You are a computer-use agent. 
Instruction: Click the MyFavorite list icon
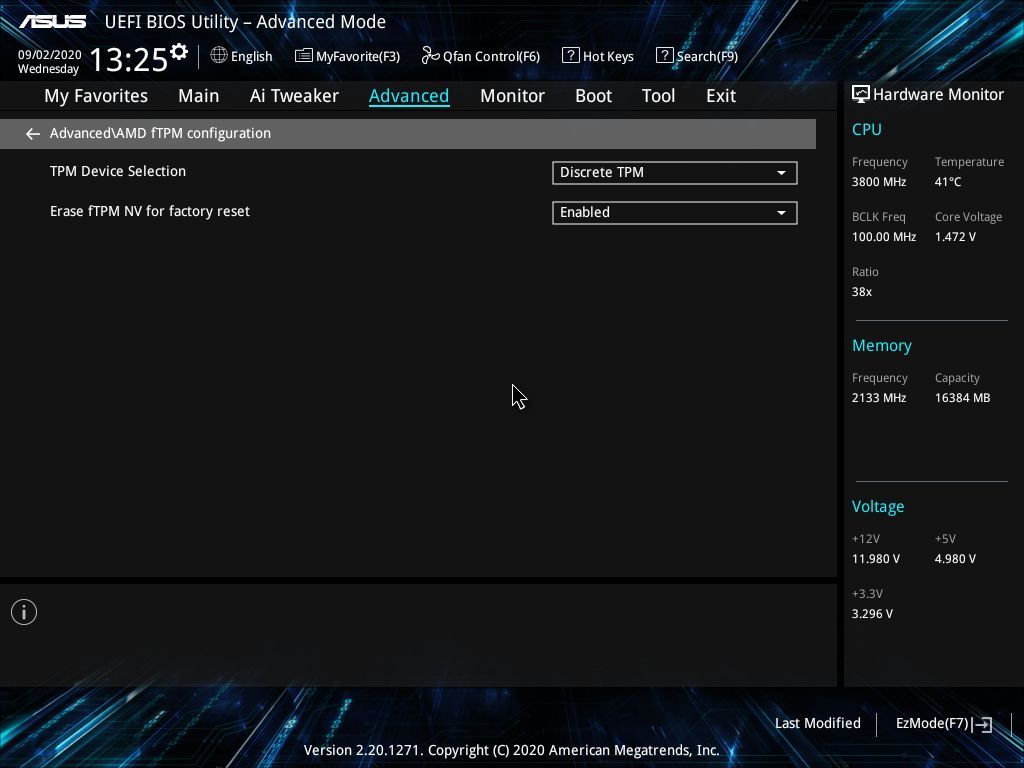tap(304, 56)
